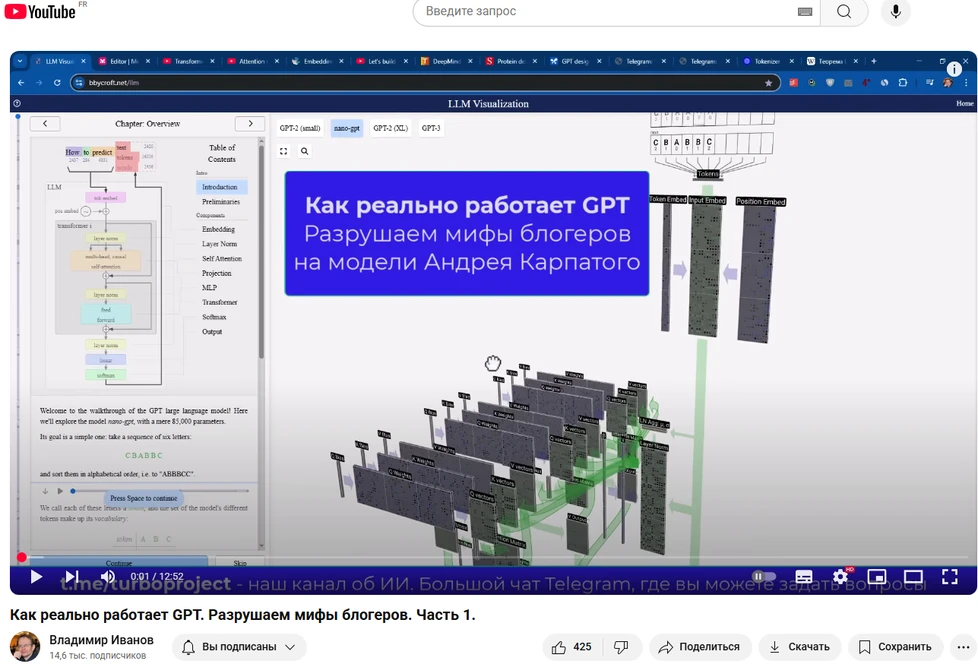Enable miniplayer mode
This screenshot has width=978, height=664.
[877, 577]
